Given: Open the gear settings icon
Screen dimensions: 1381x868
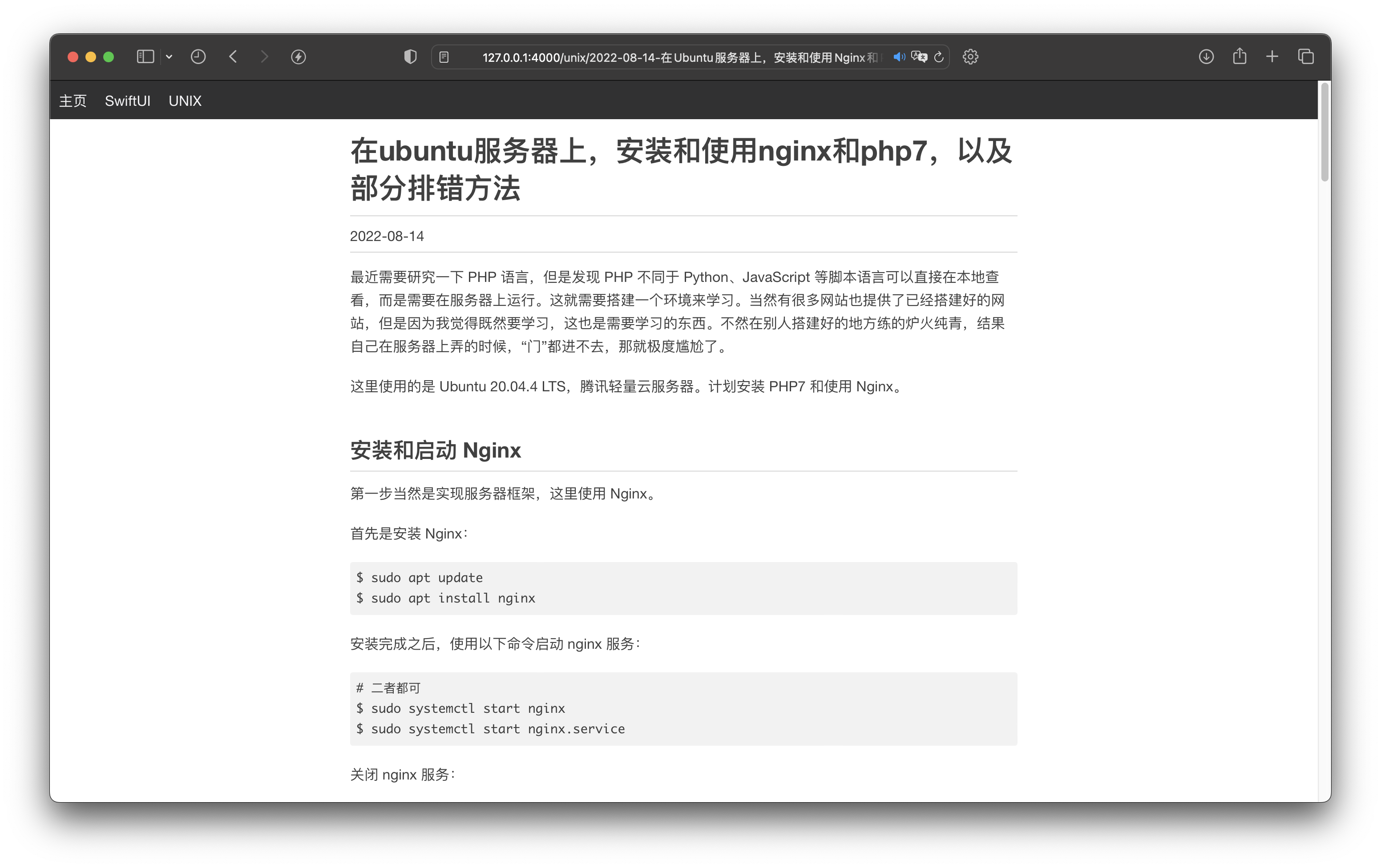Looking at the screenshot, I should click(x=970, y=57).
